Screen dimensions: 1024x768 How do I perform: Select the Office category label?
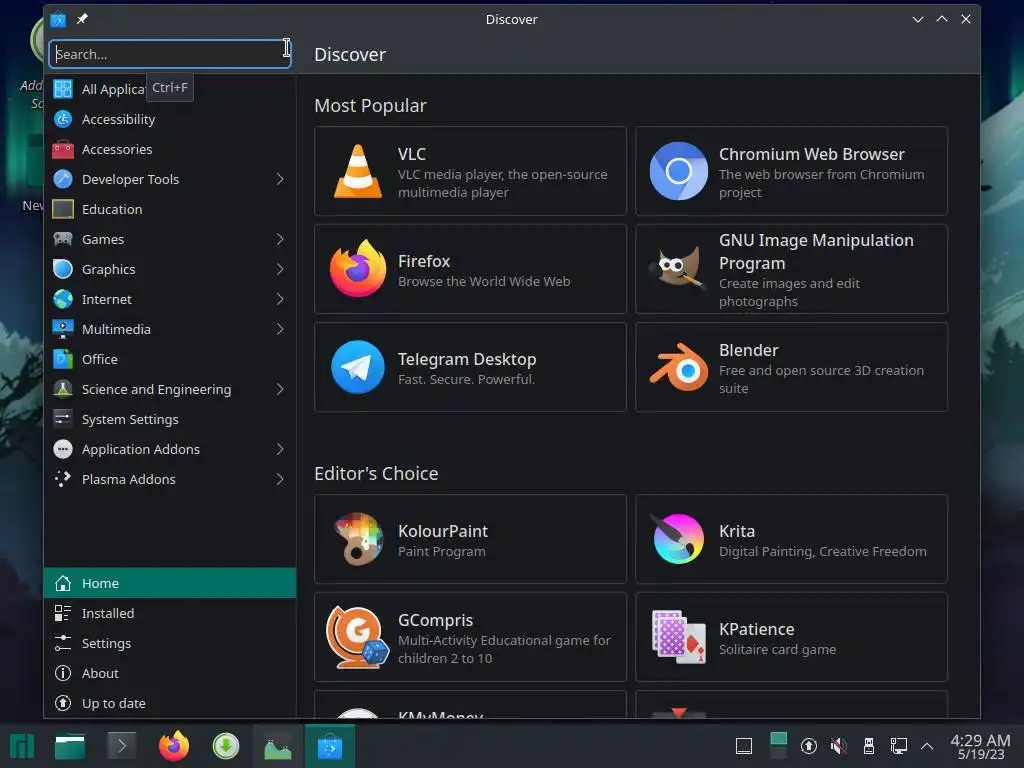point(99,359)
